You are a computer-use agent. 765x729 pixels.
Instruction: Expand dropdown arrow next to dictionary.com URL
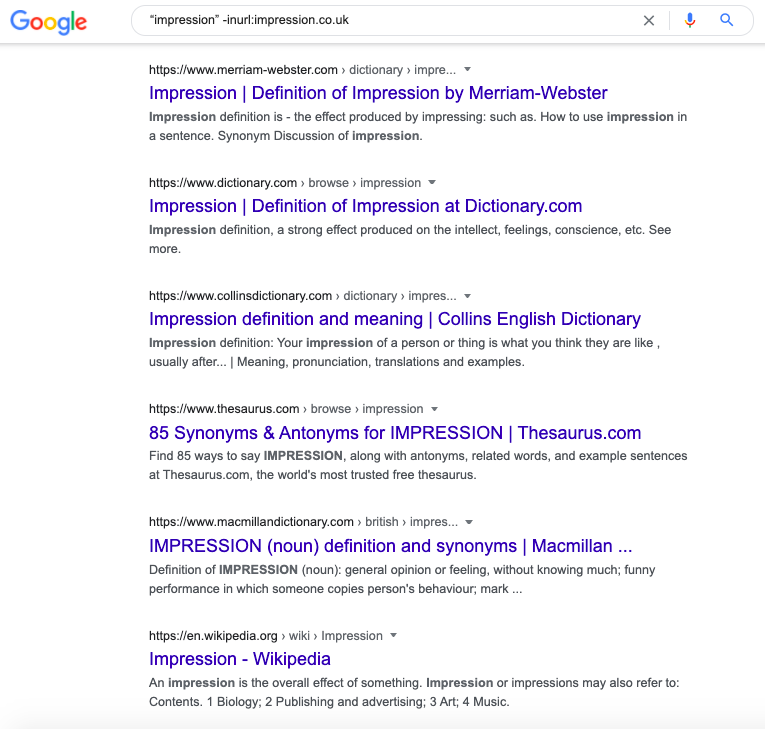pyautogui.click(x=432, y=182)
